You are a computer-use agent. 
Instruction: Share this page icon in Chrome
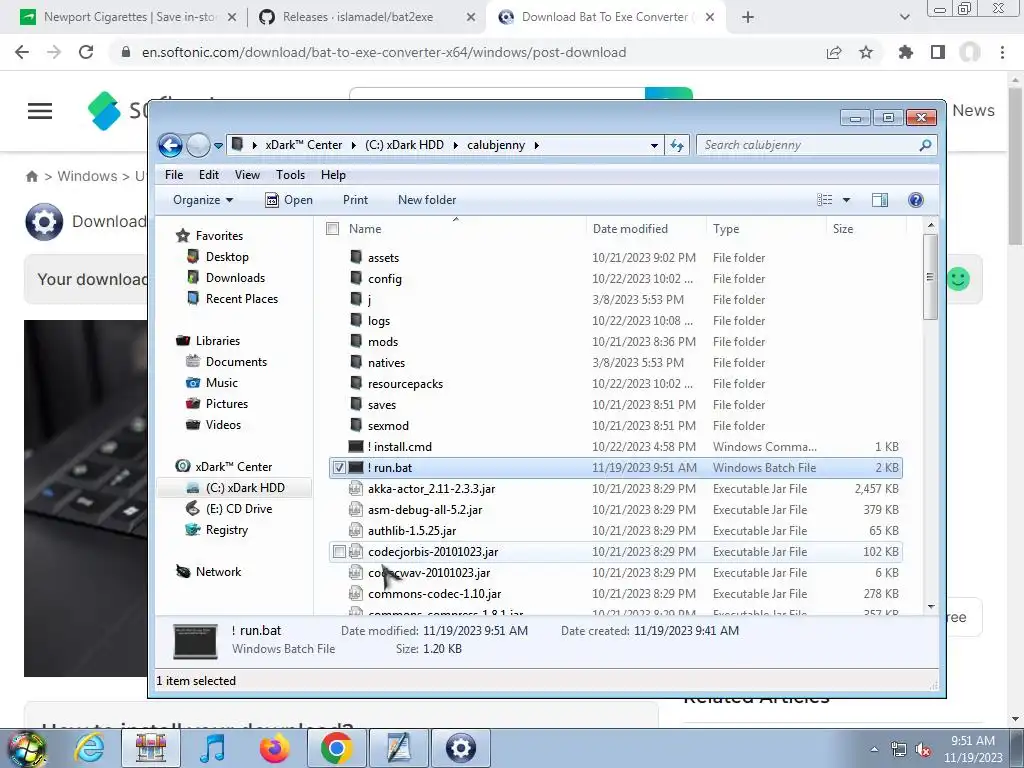(834, 52)
